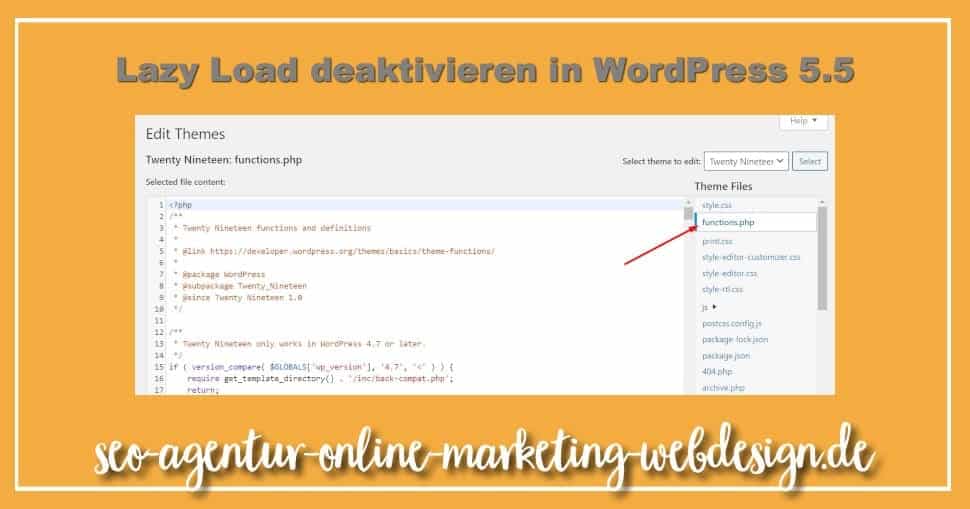Image resolution: width=970 pixels, height=509 pixels.
Task: Open print.css theme file
Action: (717, 241)
